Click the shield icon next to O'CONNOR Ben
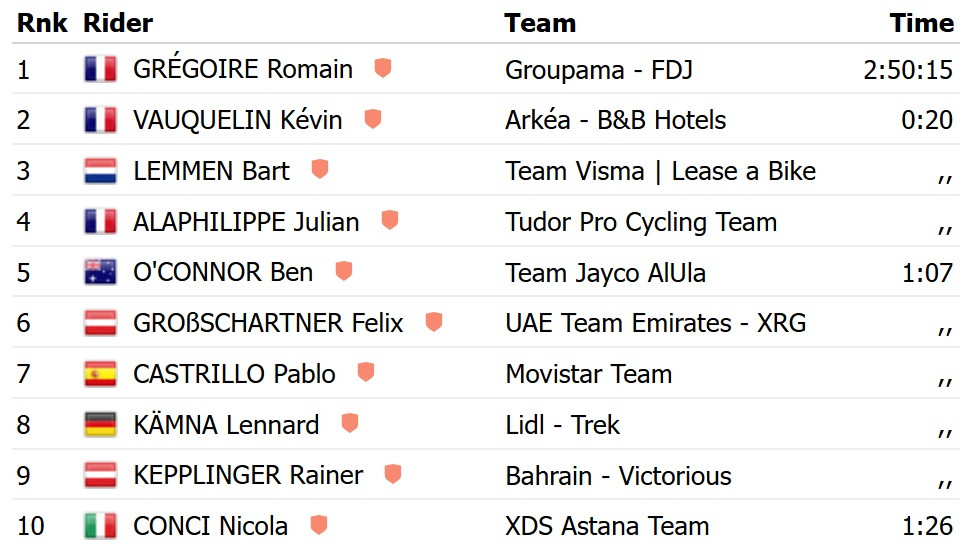969x549 pixels. [x=344, y=272]
